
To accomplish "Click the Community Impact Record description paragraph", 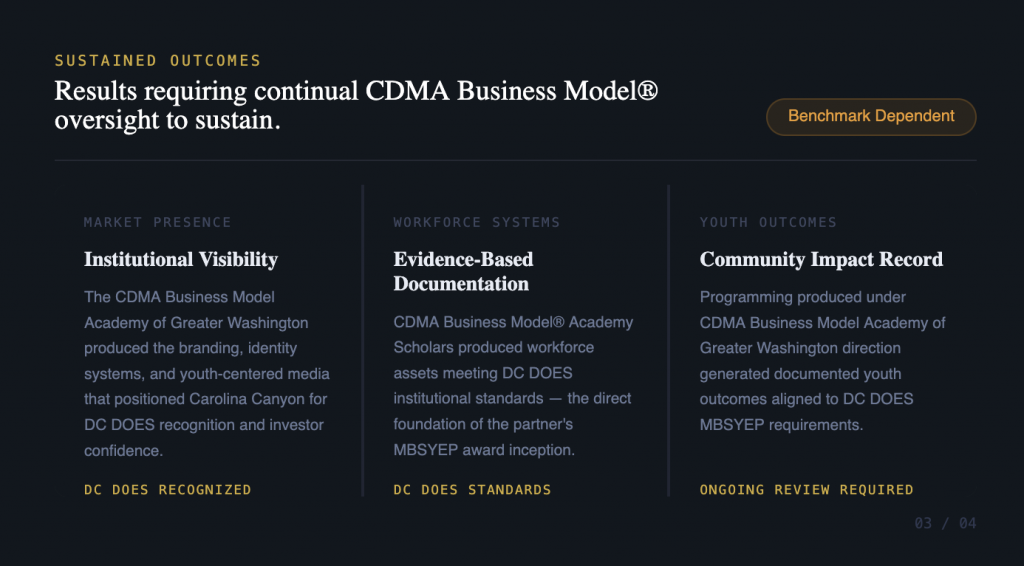I will click(822, 361).
